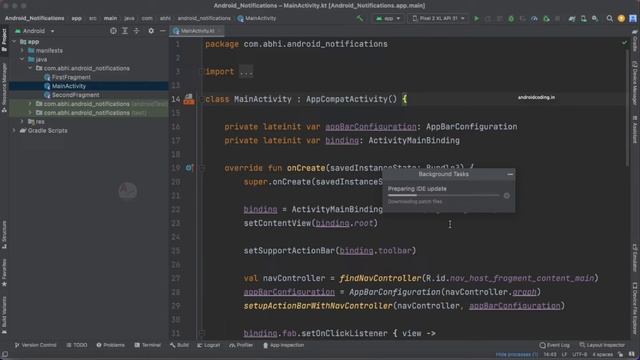Click the green inspection checkmark in editor
This screenshot has height=360, width=640.
click(x=624, y=43)
